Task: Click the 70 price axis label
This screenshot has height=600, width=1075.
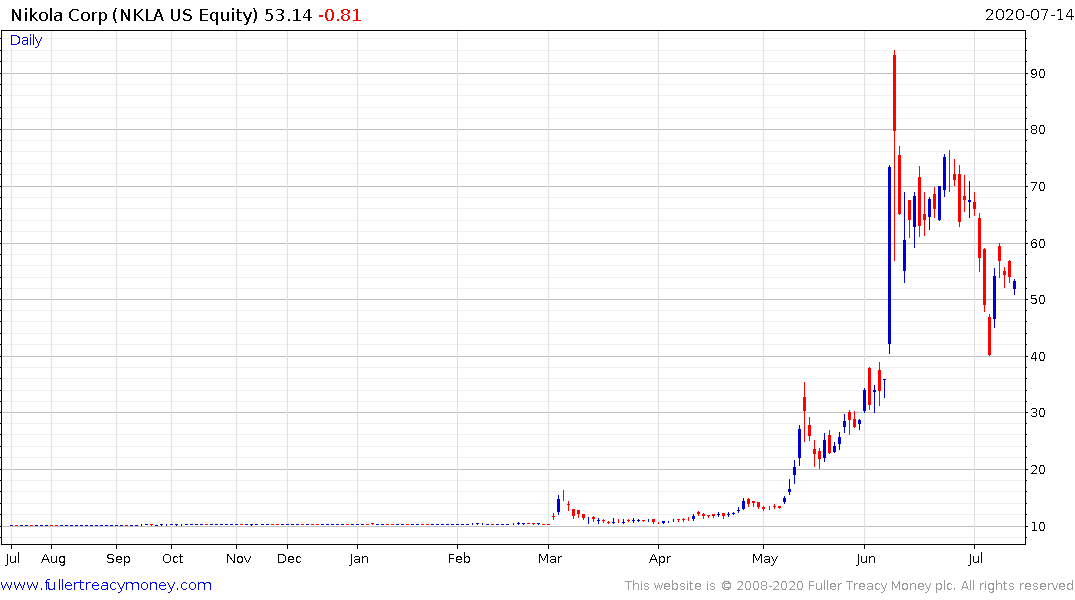Action: 1038,187
